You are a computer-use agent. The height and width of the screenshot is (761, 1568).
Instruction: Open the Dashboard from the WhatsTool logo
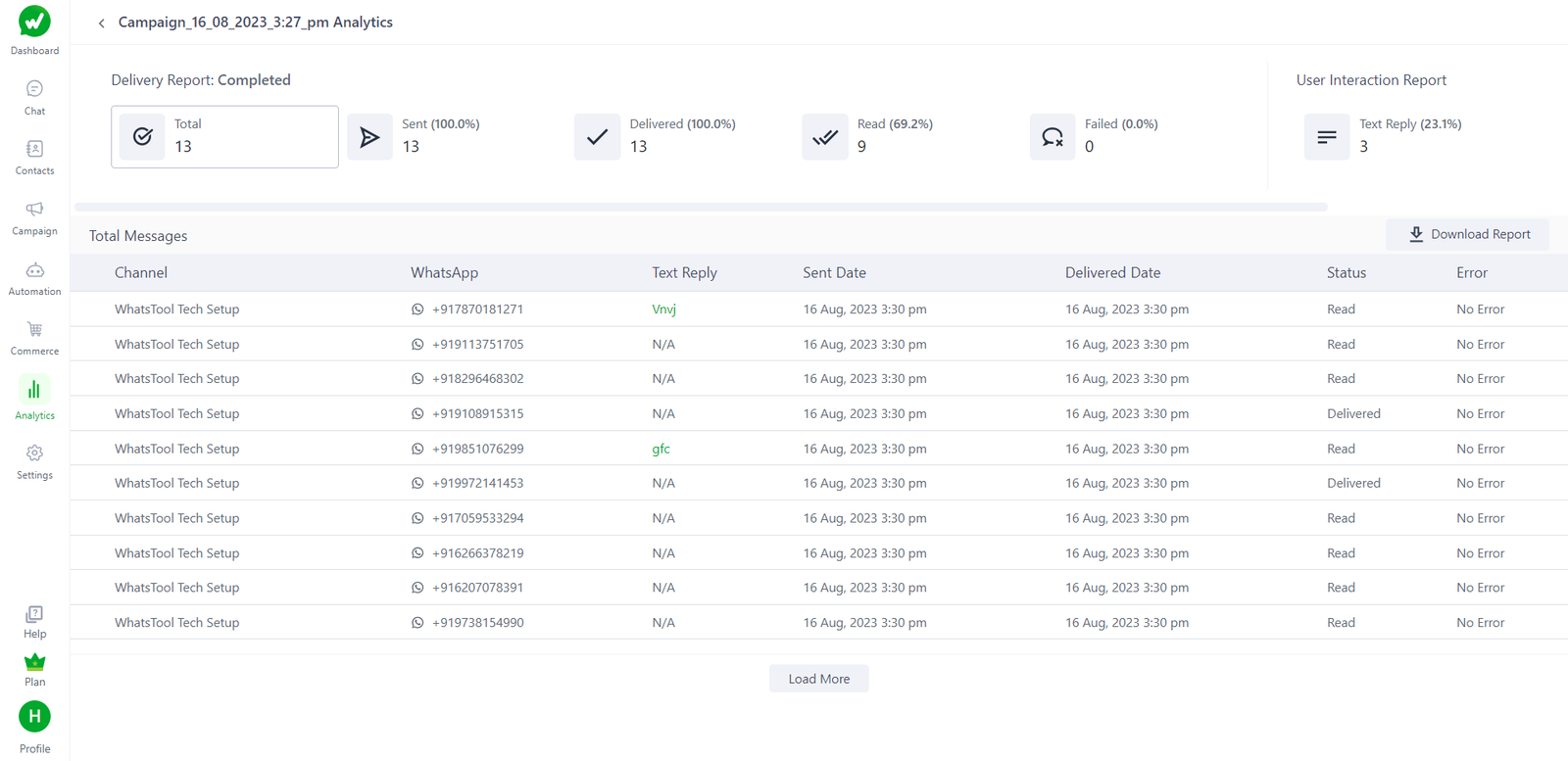(34, 21)
